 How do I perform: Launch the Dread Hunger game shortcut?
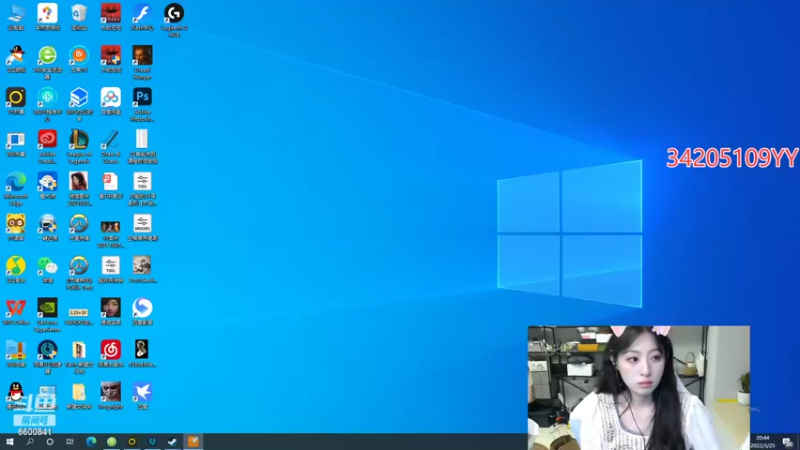click(x=142, y=62)
